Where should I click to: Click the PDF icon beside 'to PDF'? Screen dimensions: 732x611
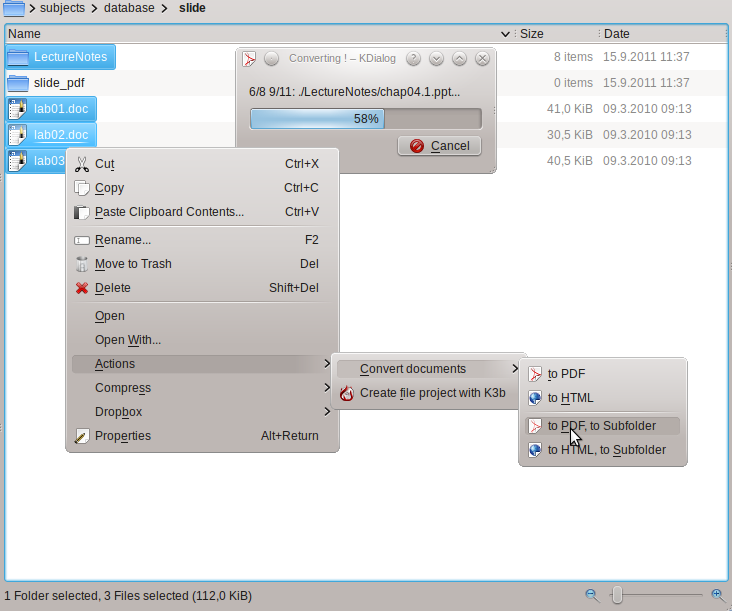[x=535, y=374]
